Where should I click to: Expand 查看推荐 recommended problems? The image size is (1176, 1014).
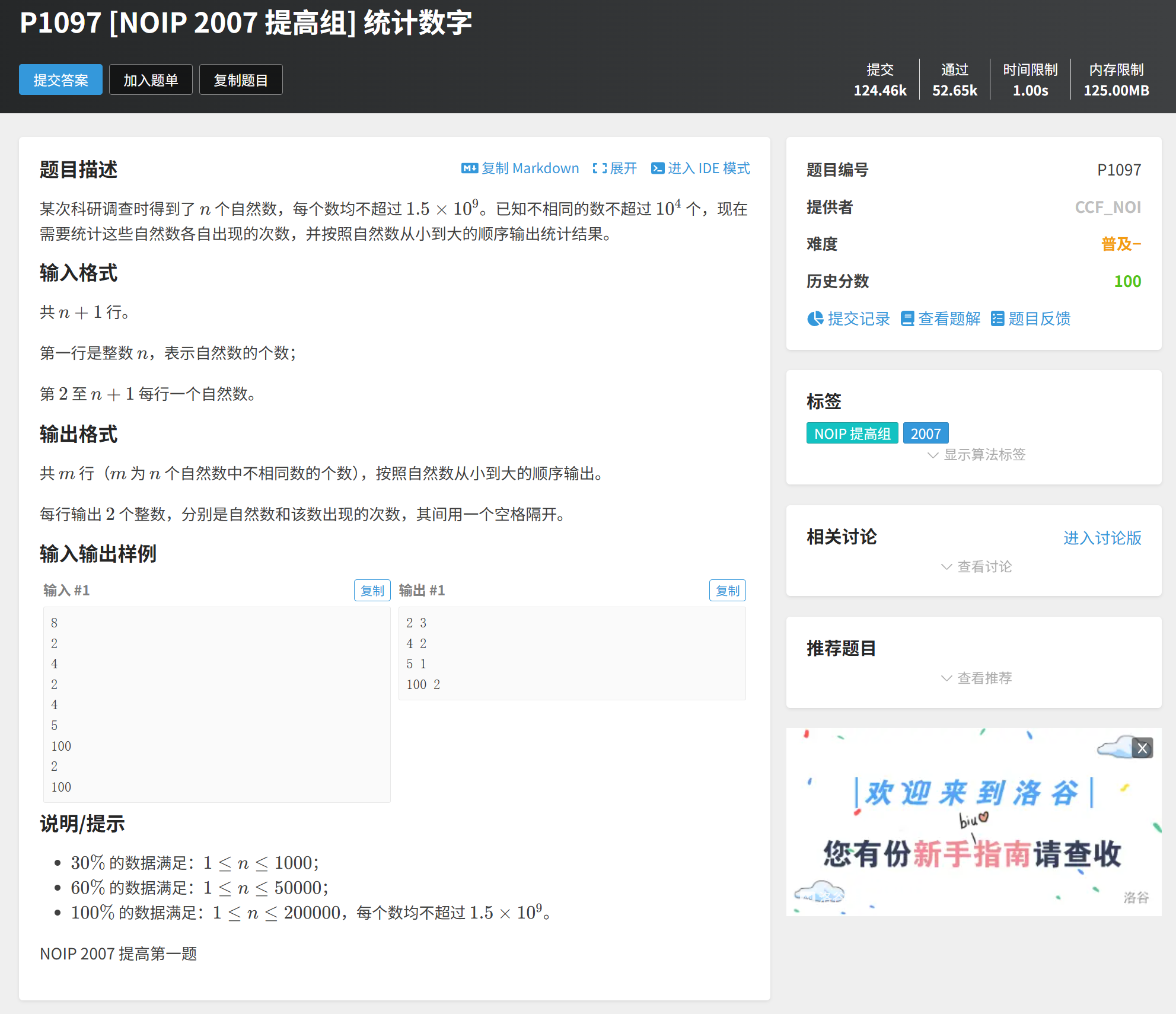coord(976,678)
